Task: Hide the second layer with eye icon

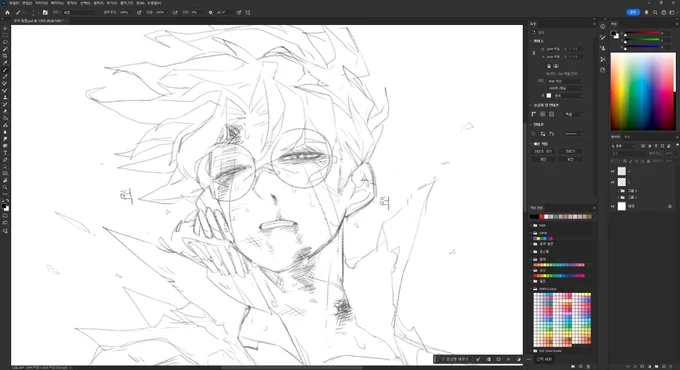Action: [x=613, y=182]
